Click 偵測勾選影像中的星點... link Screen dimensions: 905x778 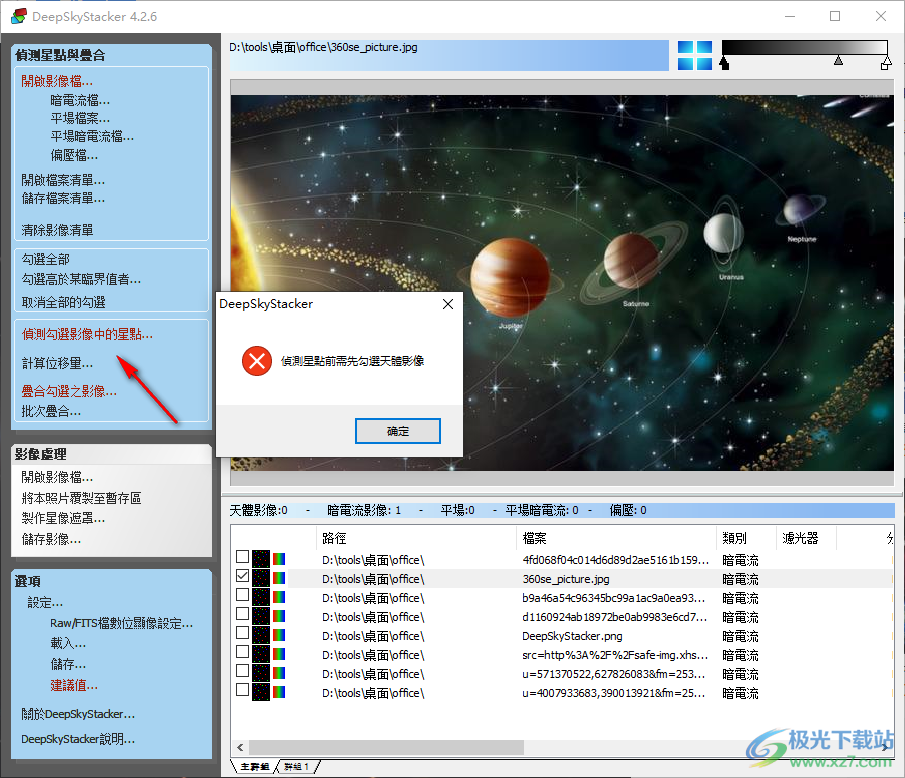87,334
